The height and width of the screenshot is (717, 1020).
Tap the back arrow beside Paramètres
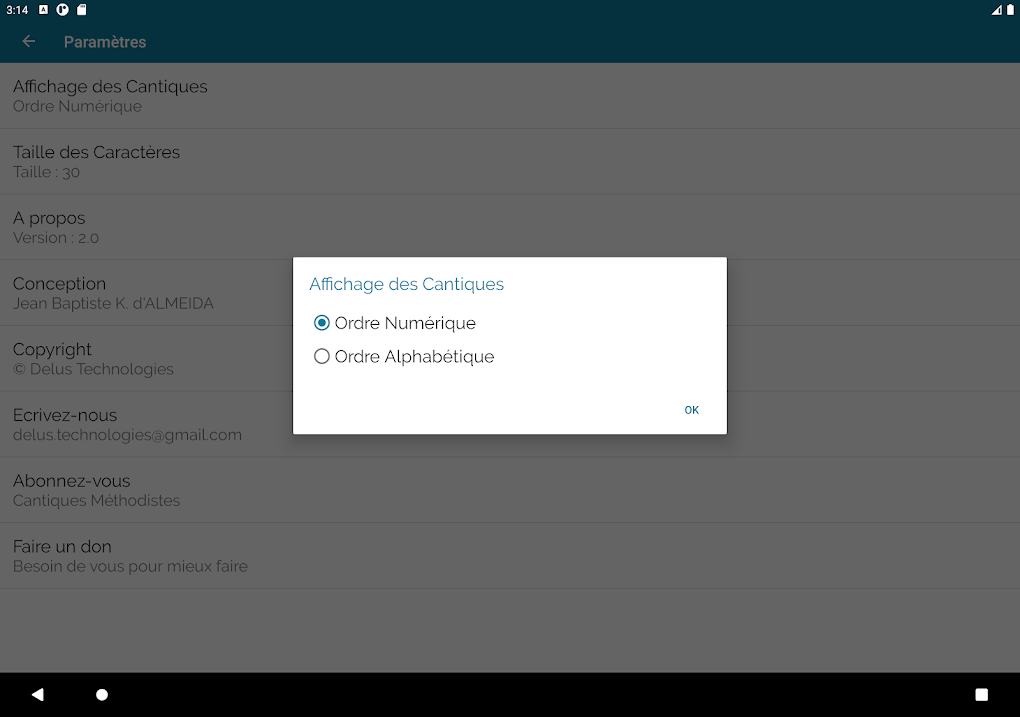click(x=29, y=42)
